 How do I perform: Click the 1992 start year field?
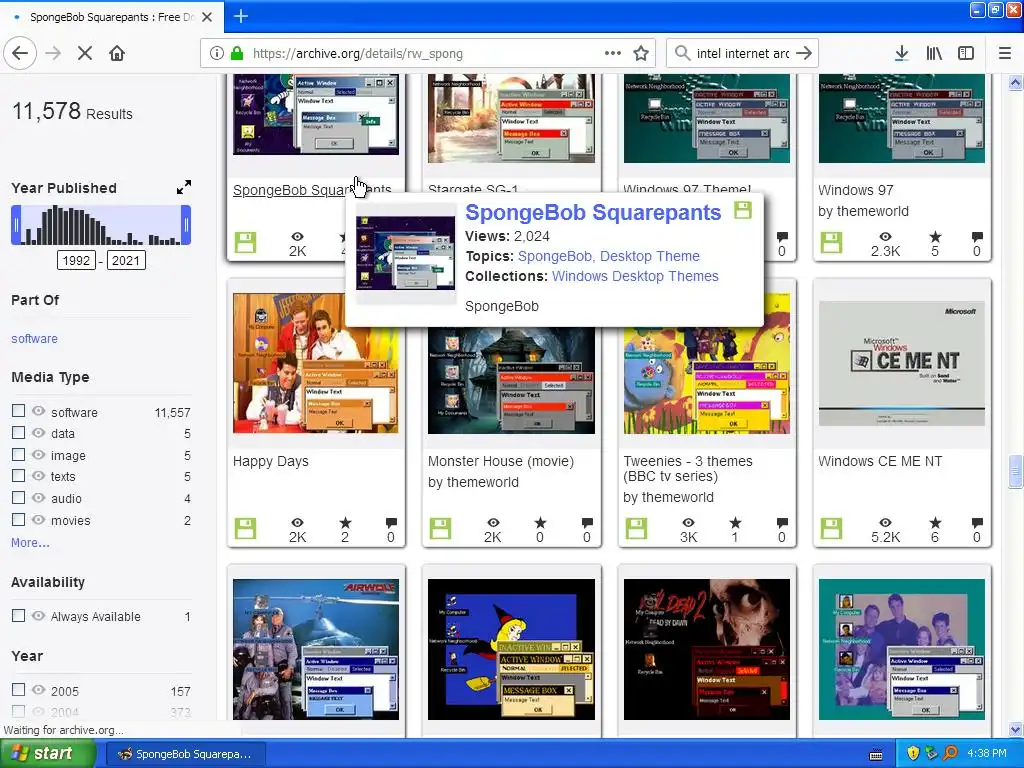coord(76,261)
